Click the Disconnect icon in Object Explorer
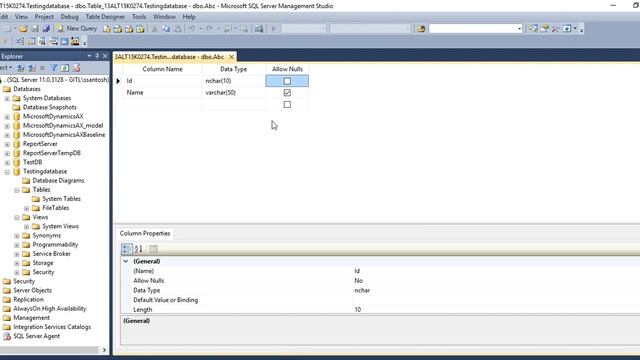 pyautogui.click(x=31, y=68)
